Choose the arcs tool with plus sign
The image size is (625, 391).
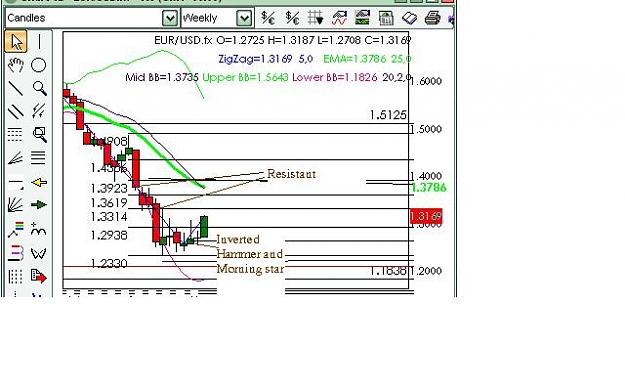click(39, 230)
